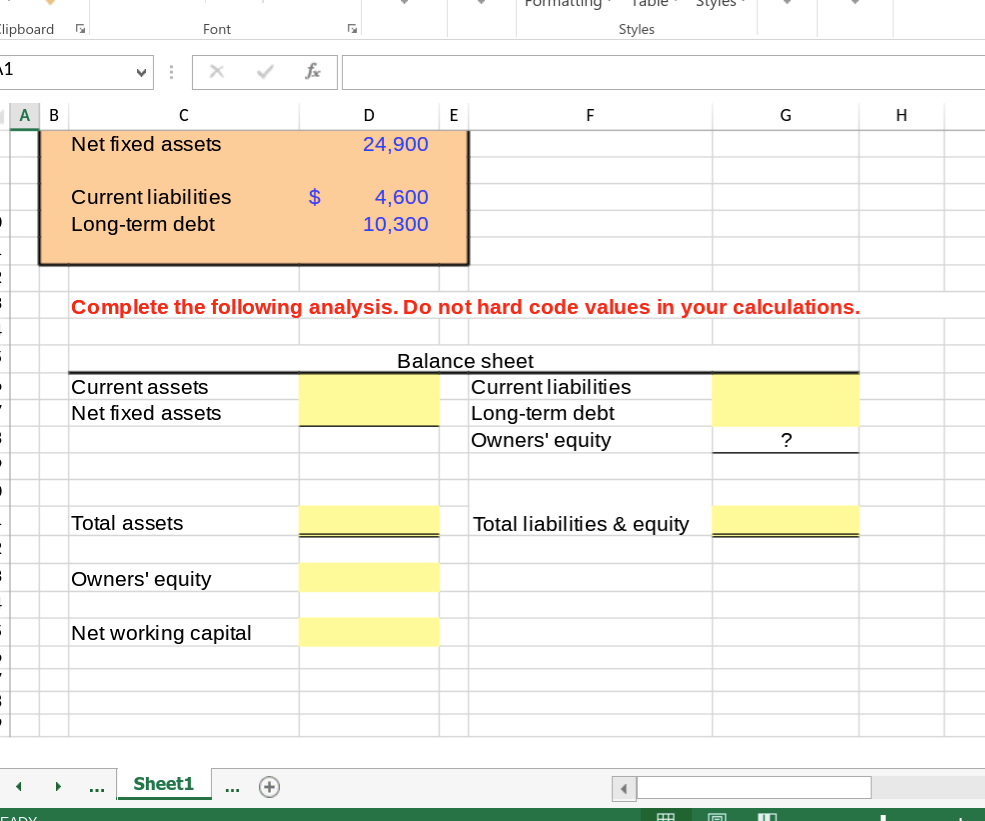This screenshot has width=985, height=821.
Task: Switch to the Sheet1 tab
Action: (x=163, y=784)
